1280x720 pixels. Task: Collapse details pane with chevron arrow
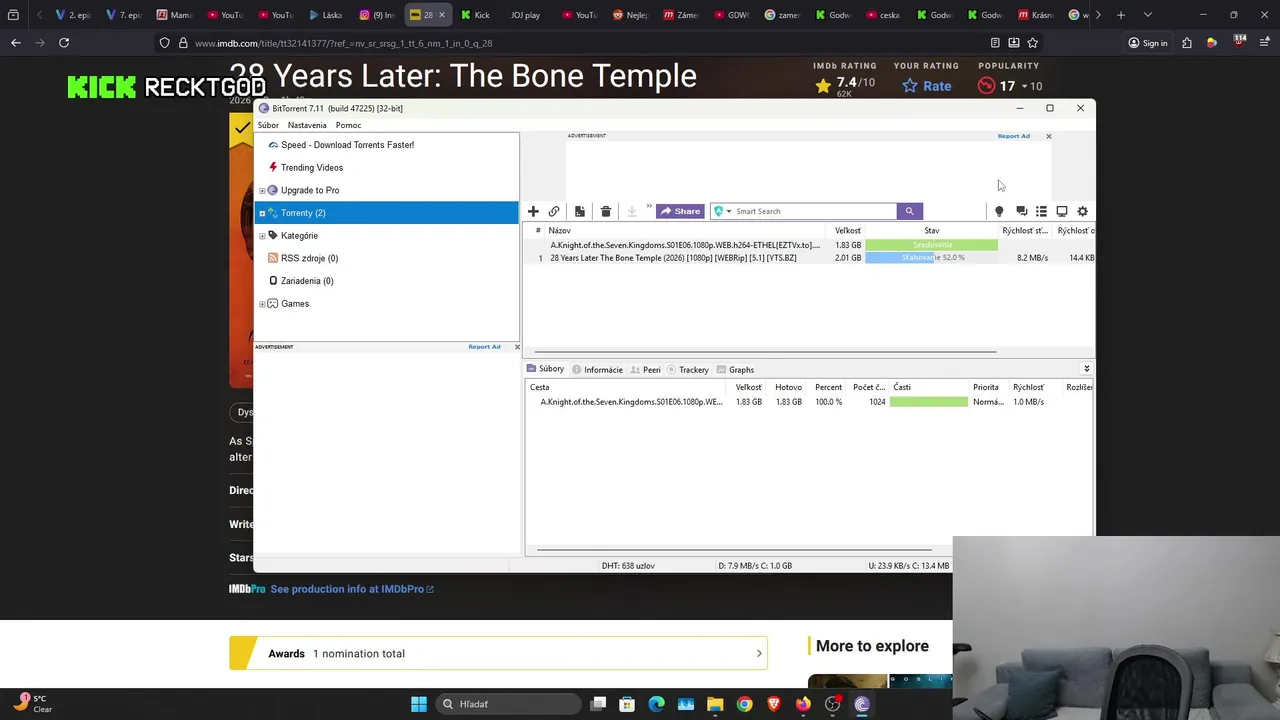(x=1086, y=369)
